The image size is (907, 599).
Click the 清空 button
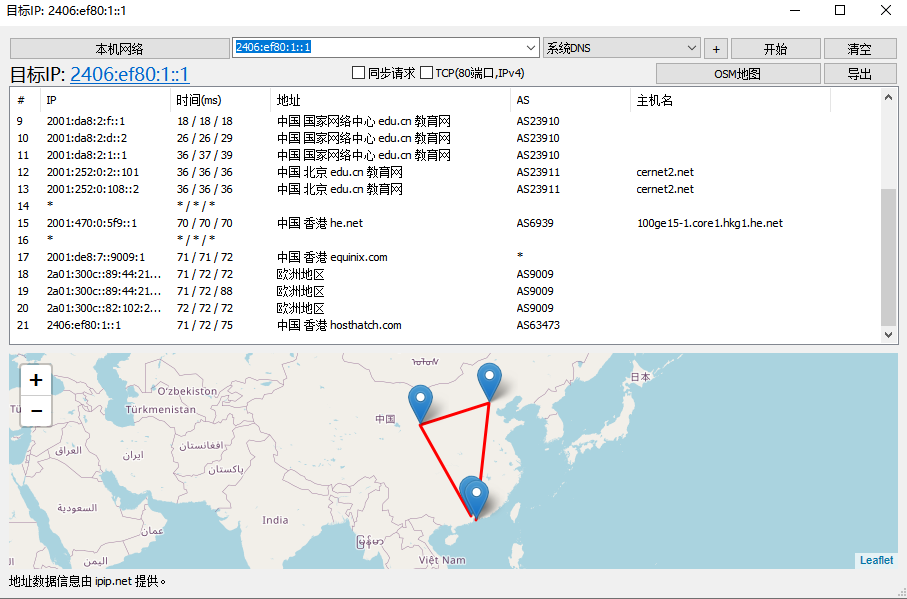pos(859,48)
